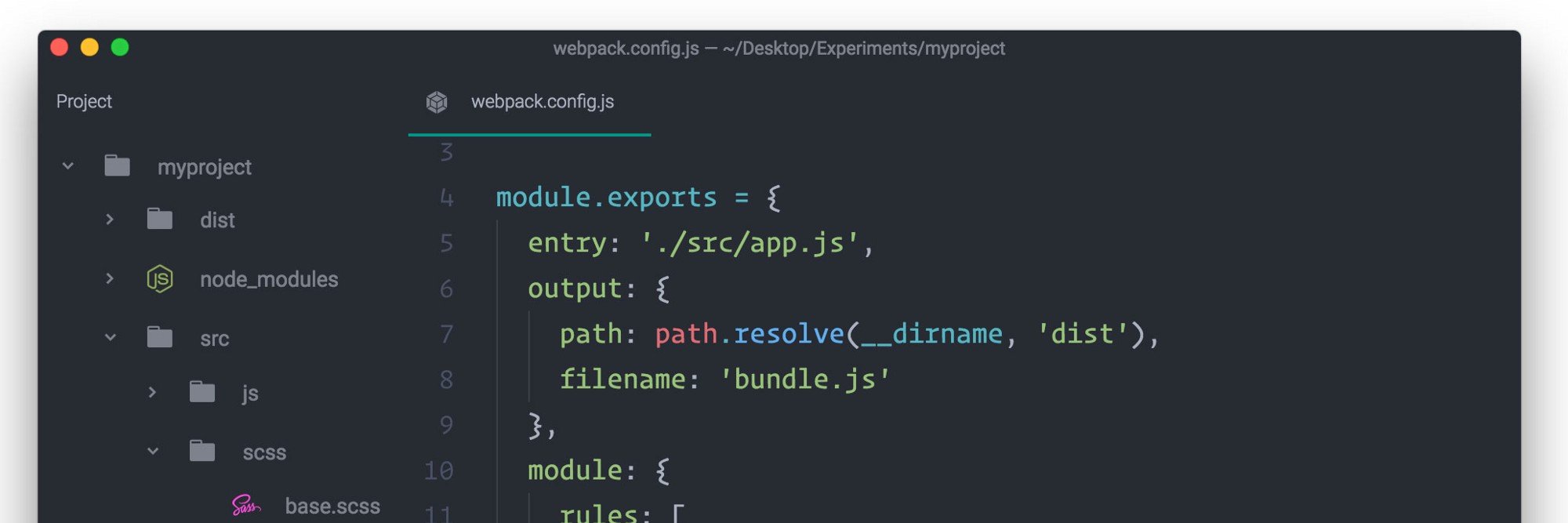Viewport: 1568px width, 523px height.
Task: Click the node_modules Node.js icon
Action: (x=160, y=279)
